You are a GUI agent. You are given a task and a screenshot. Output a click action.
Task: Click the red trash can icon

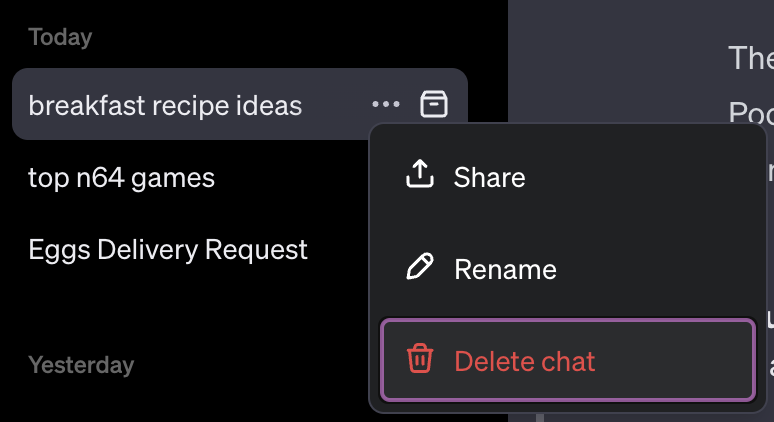click(420, 358)
